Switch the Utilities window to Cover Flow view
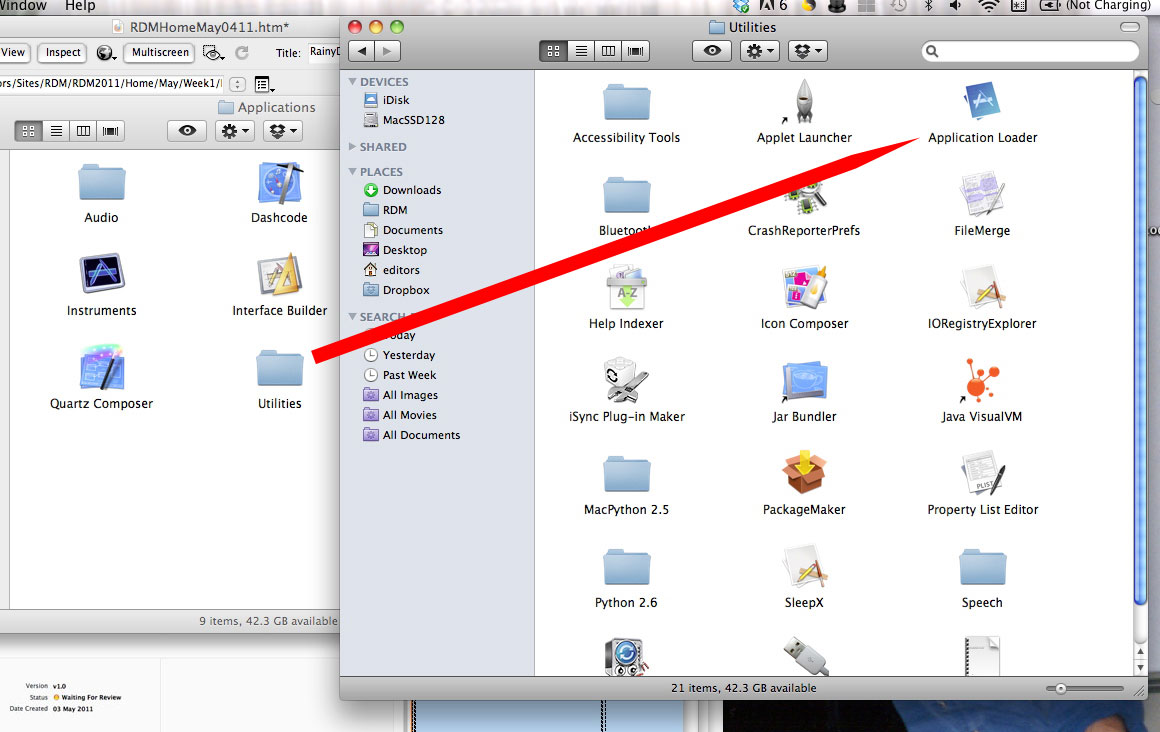Image resolution: width=1160 pixels, height=732 pixels. 635,51
